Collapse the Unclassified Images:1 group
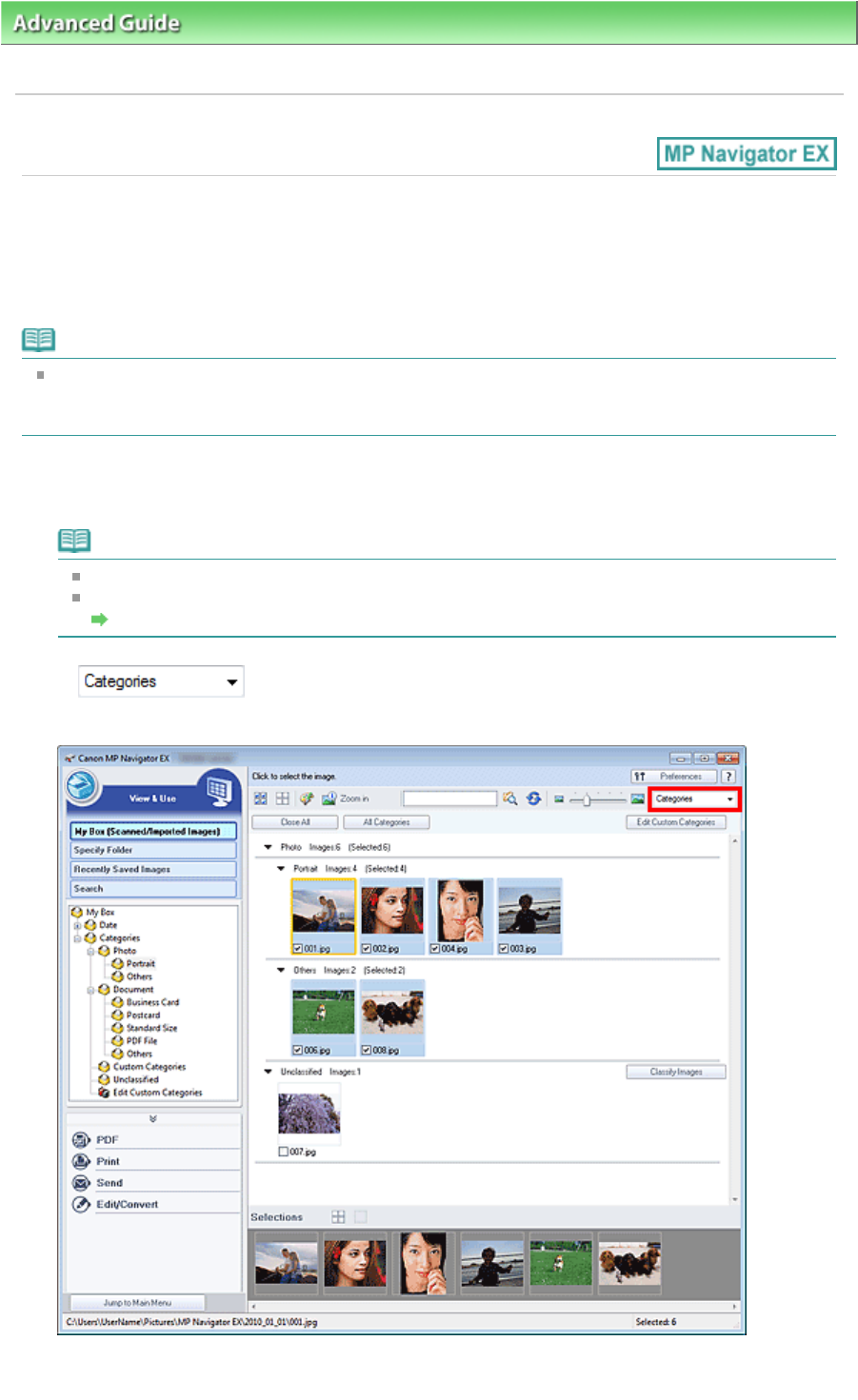The width and height of the screenshot is (858, 1400). pos(268,1072)
